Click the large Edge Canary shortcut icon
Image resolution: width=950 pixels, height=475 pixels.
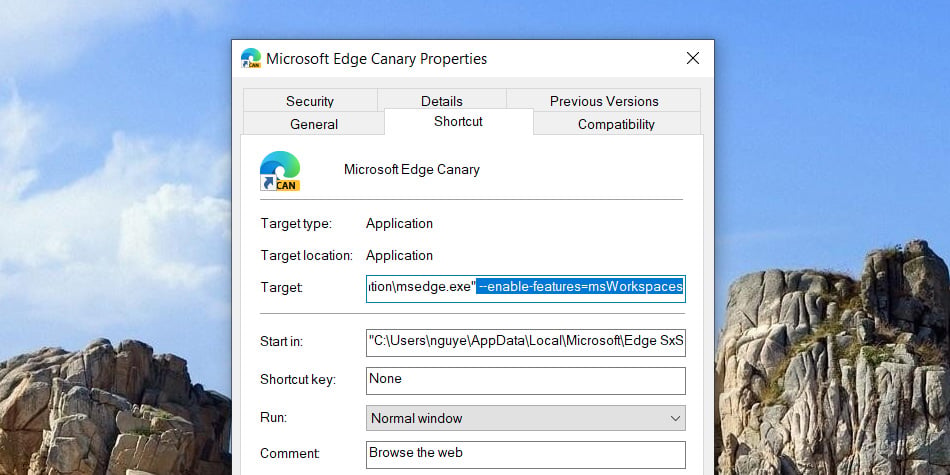[x=280, y=171]
